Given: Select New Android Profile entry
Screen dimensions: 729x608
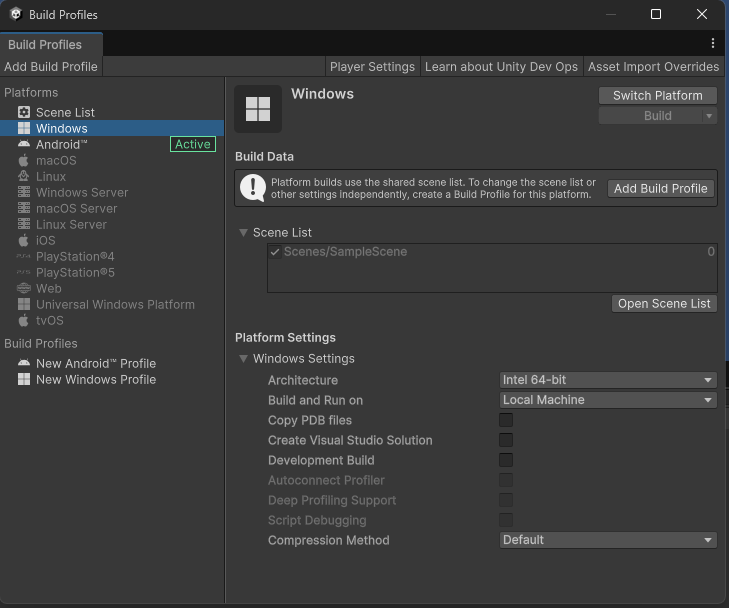Looking at the screenshot, I should click(x=112, y=363).
